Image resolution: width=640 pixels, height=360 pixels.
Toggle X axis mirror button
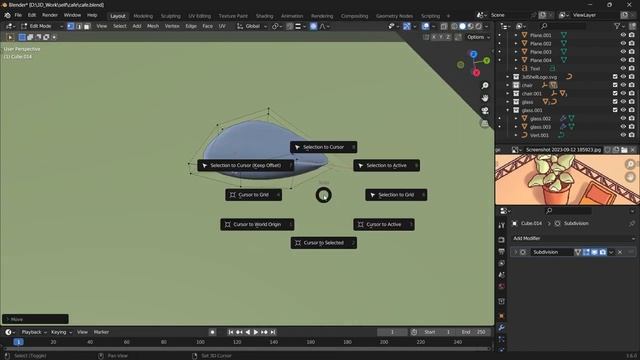click(x=434, y=37)
